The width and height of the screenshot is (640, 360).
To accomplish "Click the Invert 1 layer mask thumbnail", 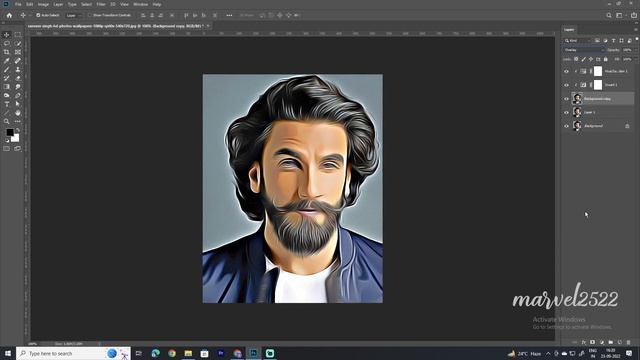I will (x=598, y=85).
